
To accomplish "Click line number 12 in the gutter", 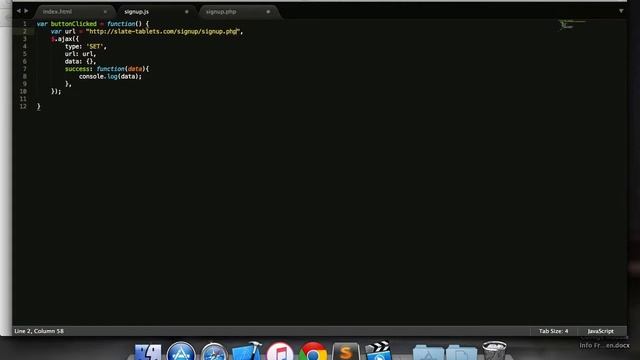I will 23,106.
